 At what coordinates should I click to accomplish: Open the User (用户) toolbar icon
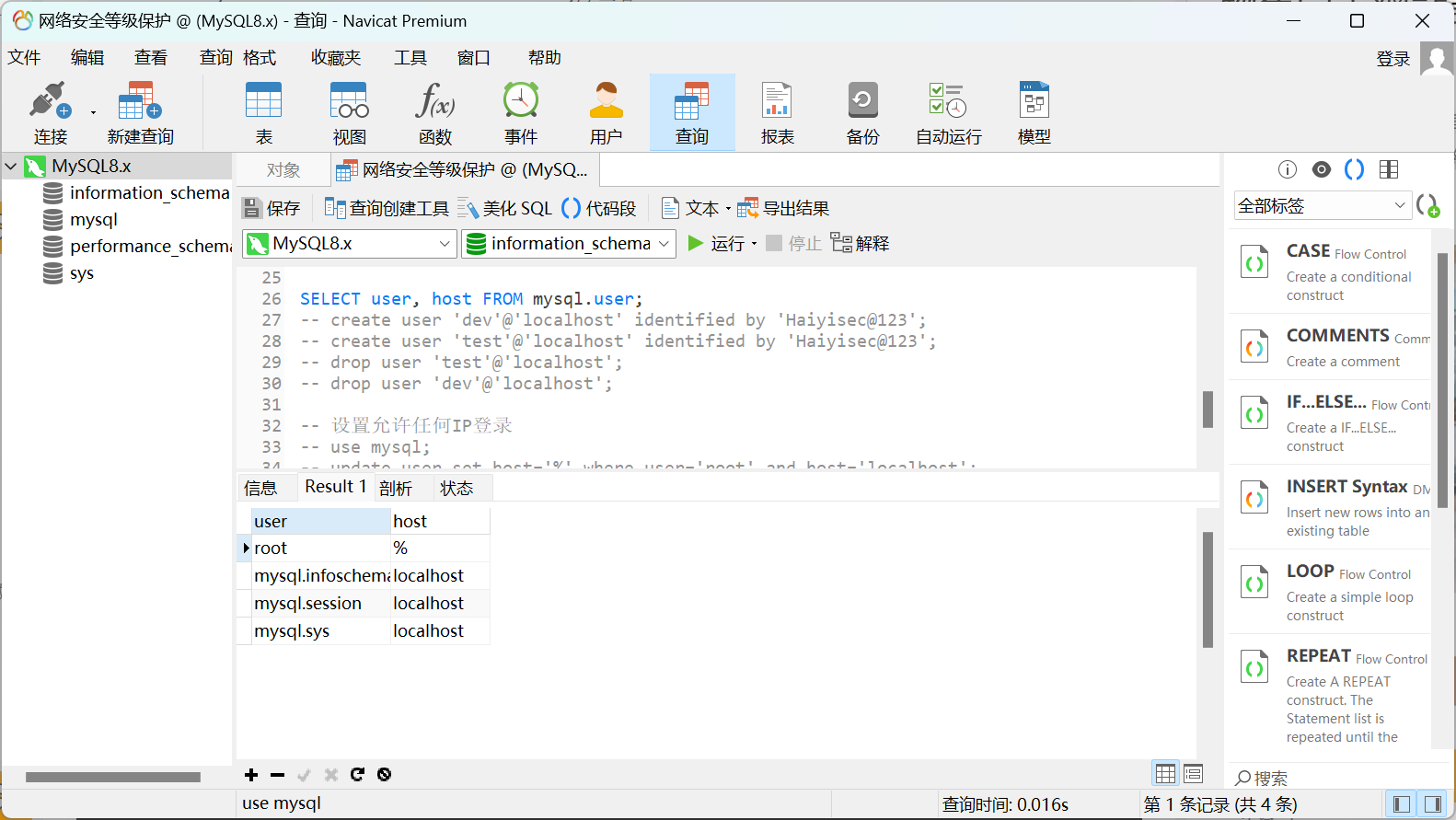pyautogui.click(x=606, y=101)
